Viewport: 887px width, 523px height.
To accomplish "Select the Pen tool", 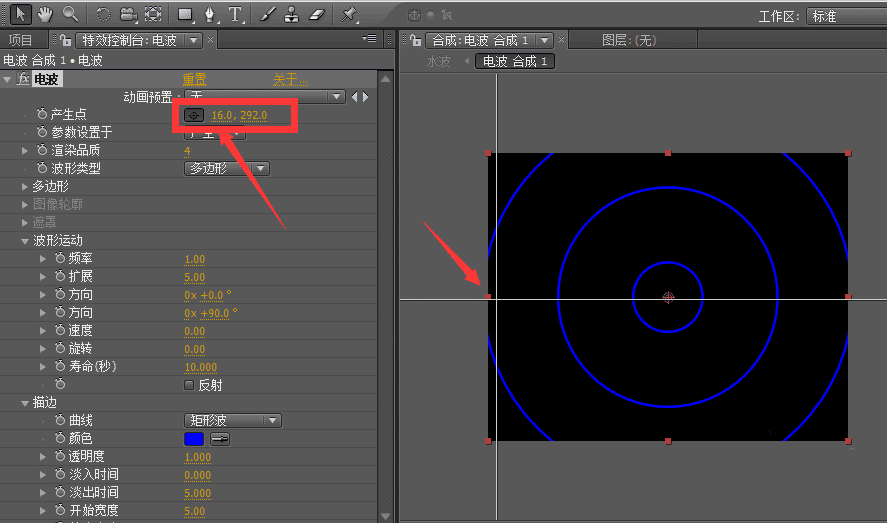I will pyautogui.click(x=210, y=14).
